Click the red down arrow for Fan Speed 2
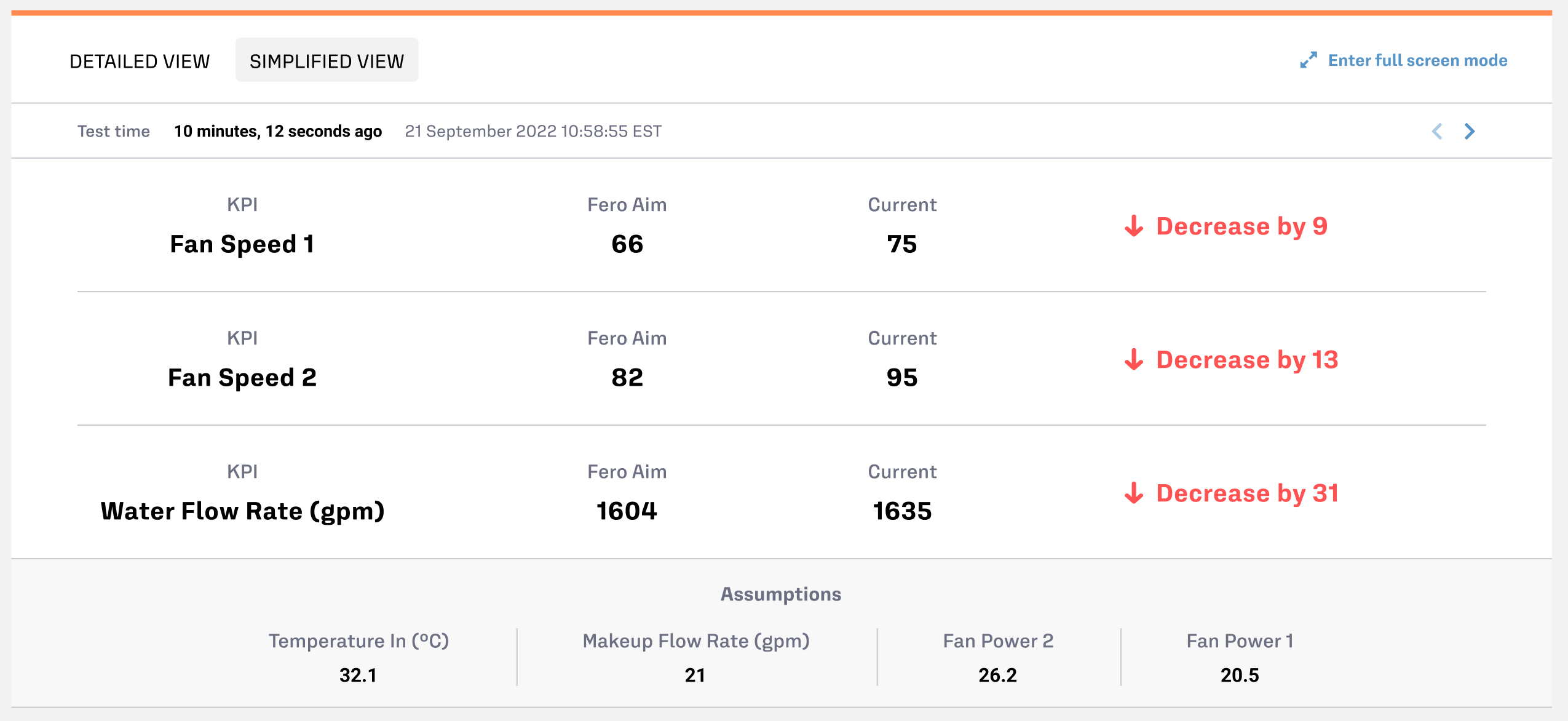Viewport: 1568px width, 721px height. [x=1134, y=360]
